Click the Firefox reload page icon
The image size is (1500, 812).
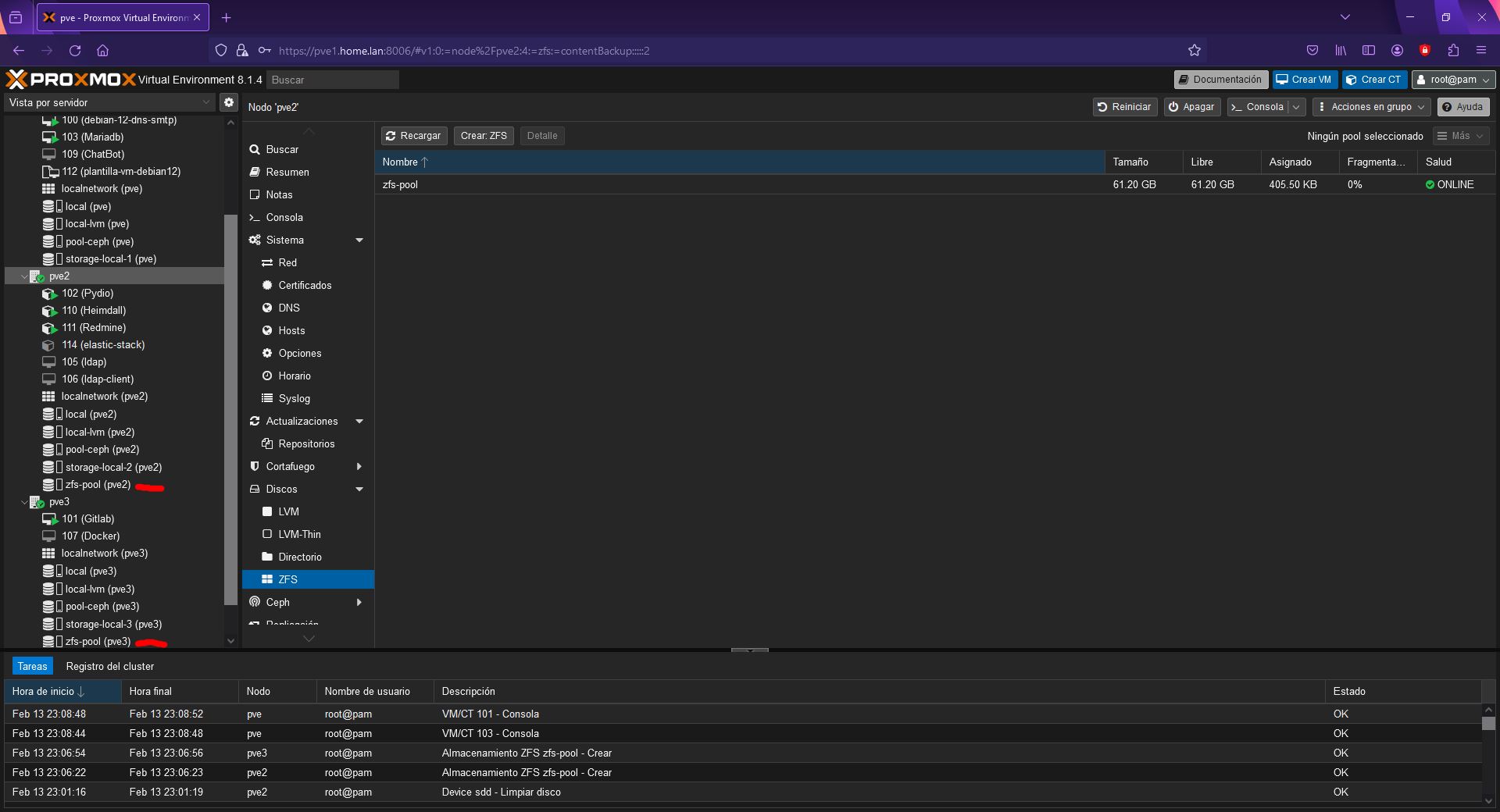(75, 51)
